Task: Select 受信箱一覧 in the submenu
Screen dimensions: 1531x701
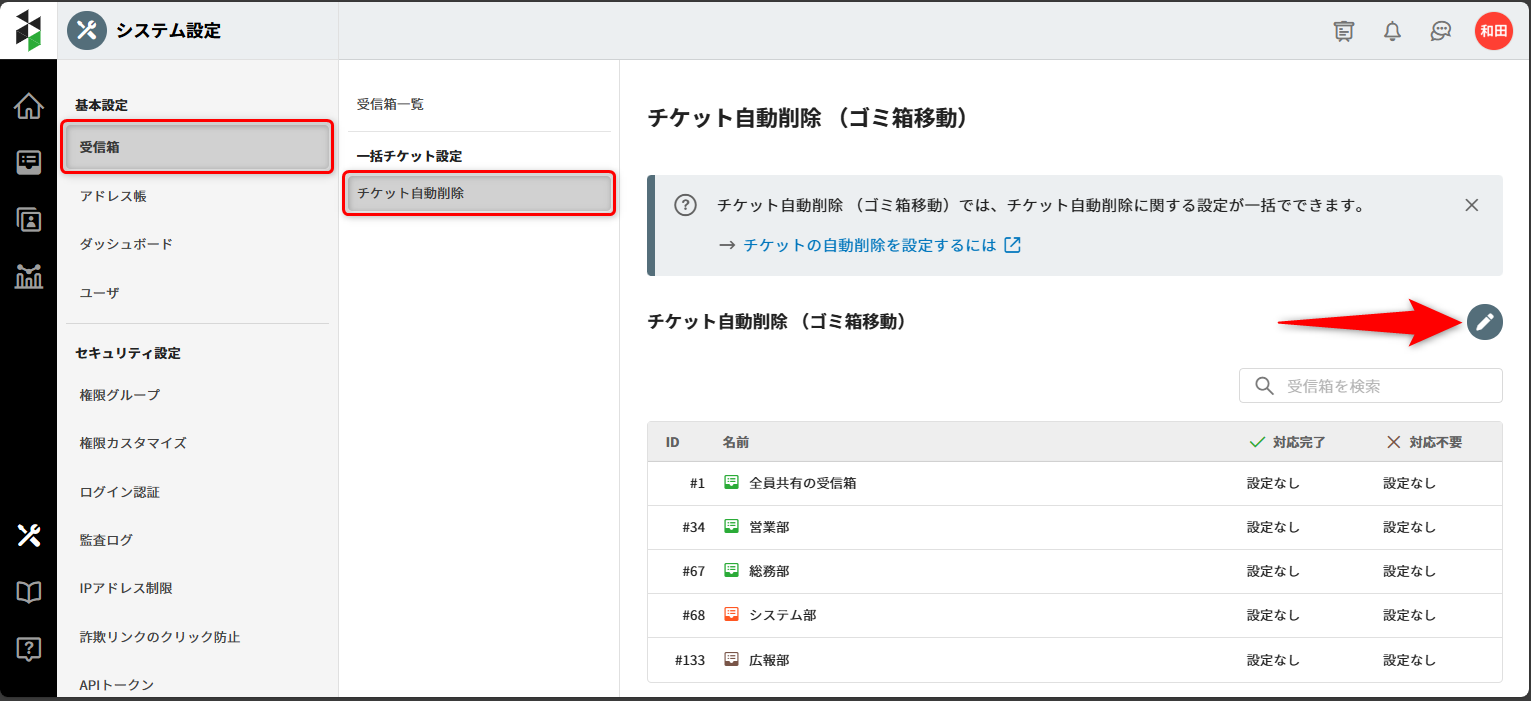Action: point(390,104)
